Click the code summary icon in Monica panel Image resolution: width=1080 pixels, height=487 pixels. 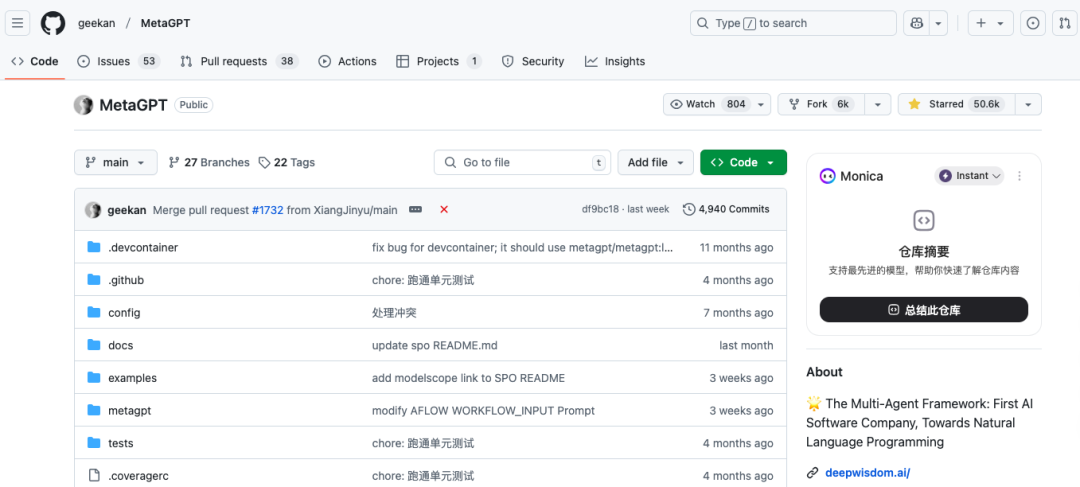click(924, 220)
